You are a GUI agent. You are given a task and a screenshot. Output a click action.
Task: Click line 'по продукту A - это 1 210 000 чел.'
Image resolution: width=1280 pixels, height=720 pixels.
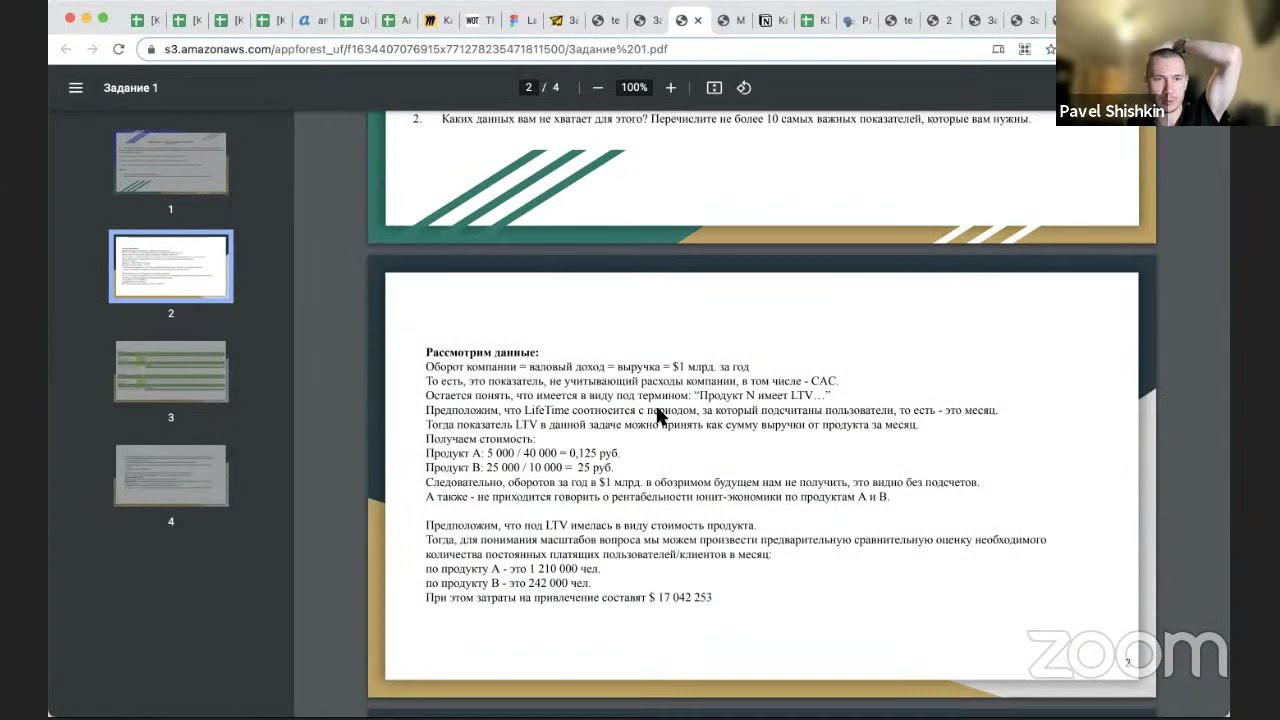pyautogui.click(x=513, y=569)
